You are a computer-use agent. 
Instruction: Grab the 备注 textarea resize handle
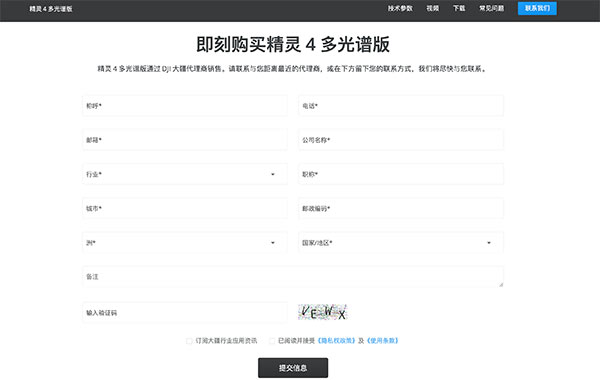click(x=501, y=284)
